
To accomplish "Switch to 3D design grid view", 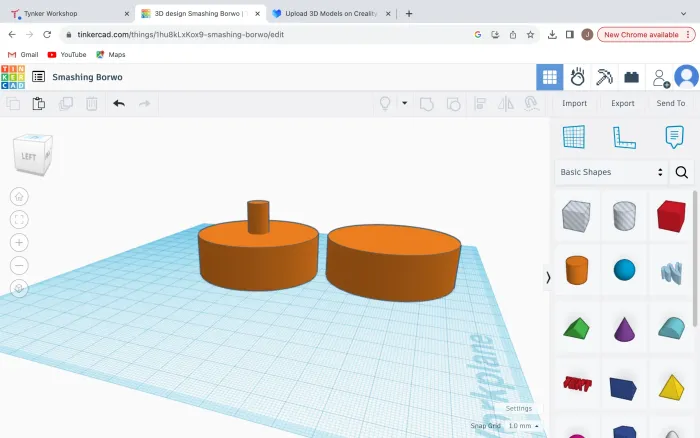I will tap(548, 77).
